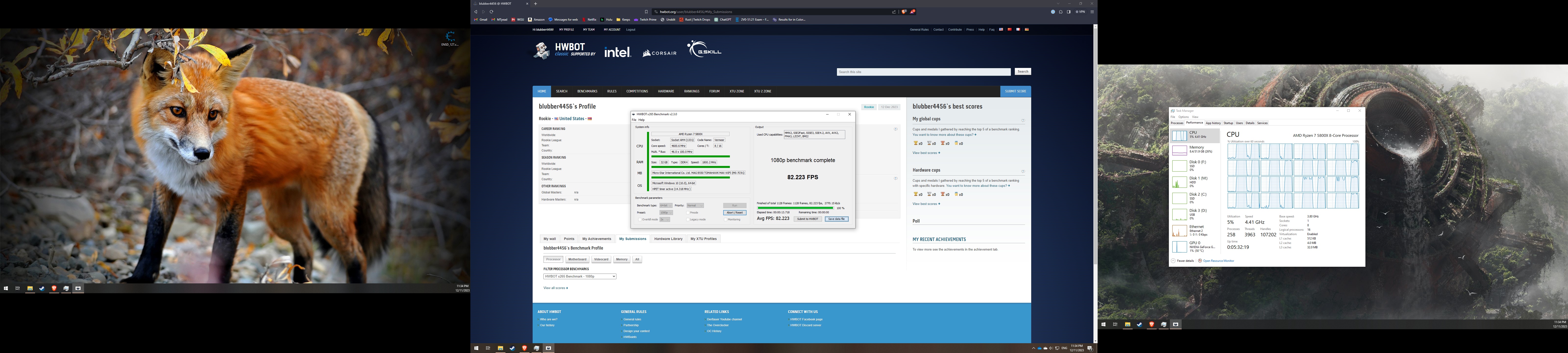
Task: Click the Save data file button
Action: 836,219
